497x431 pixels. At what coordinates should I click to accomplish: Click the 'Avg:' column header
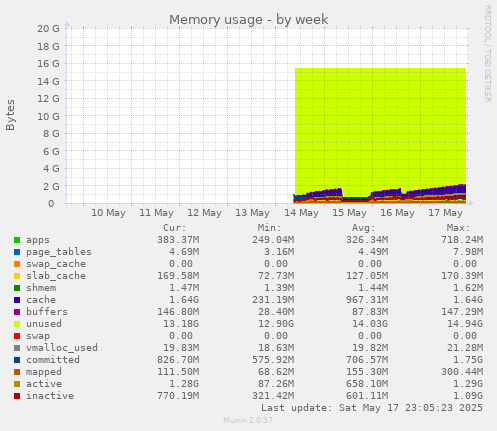(363, 228)
